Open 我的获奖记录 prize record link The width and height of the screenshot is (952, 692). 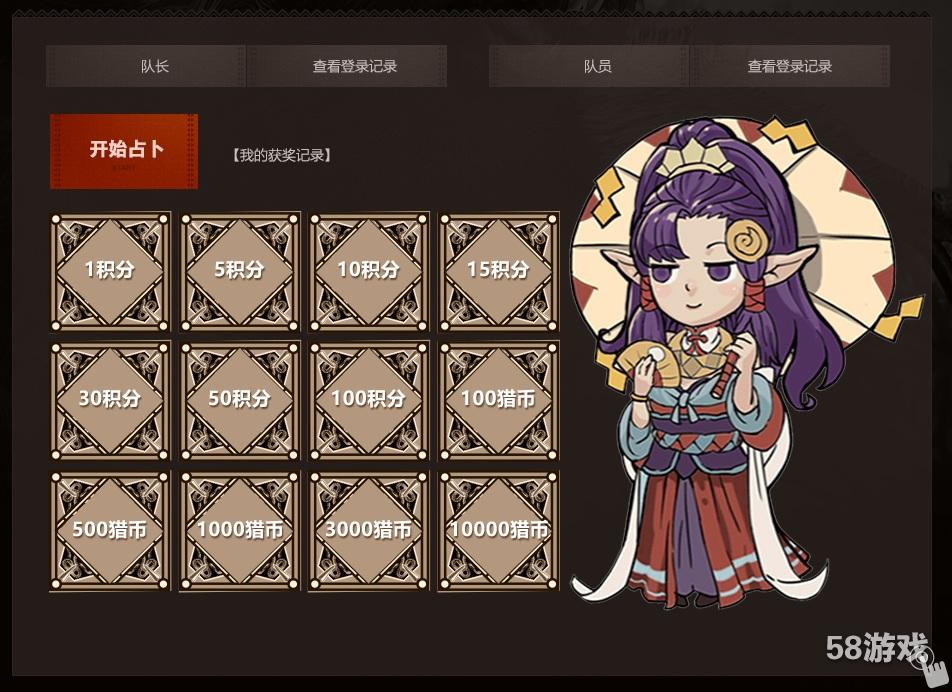[x=282, y=155]
